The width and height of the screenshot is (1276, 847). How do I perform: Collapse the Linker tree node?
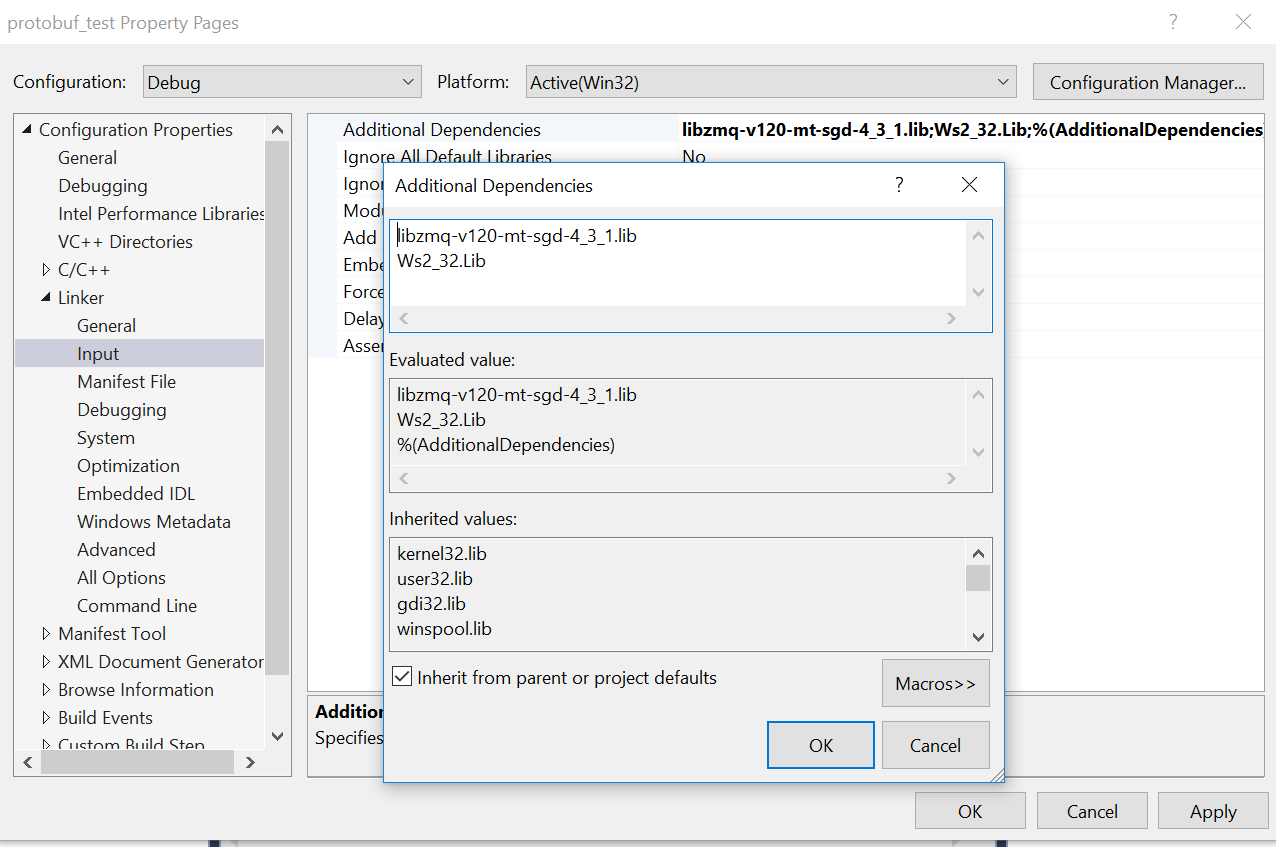[46, 298]
